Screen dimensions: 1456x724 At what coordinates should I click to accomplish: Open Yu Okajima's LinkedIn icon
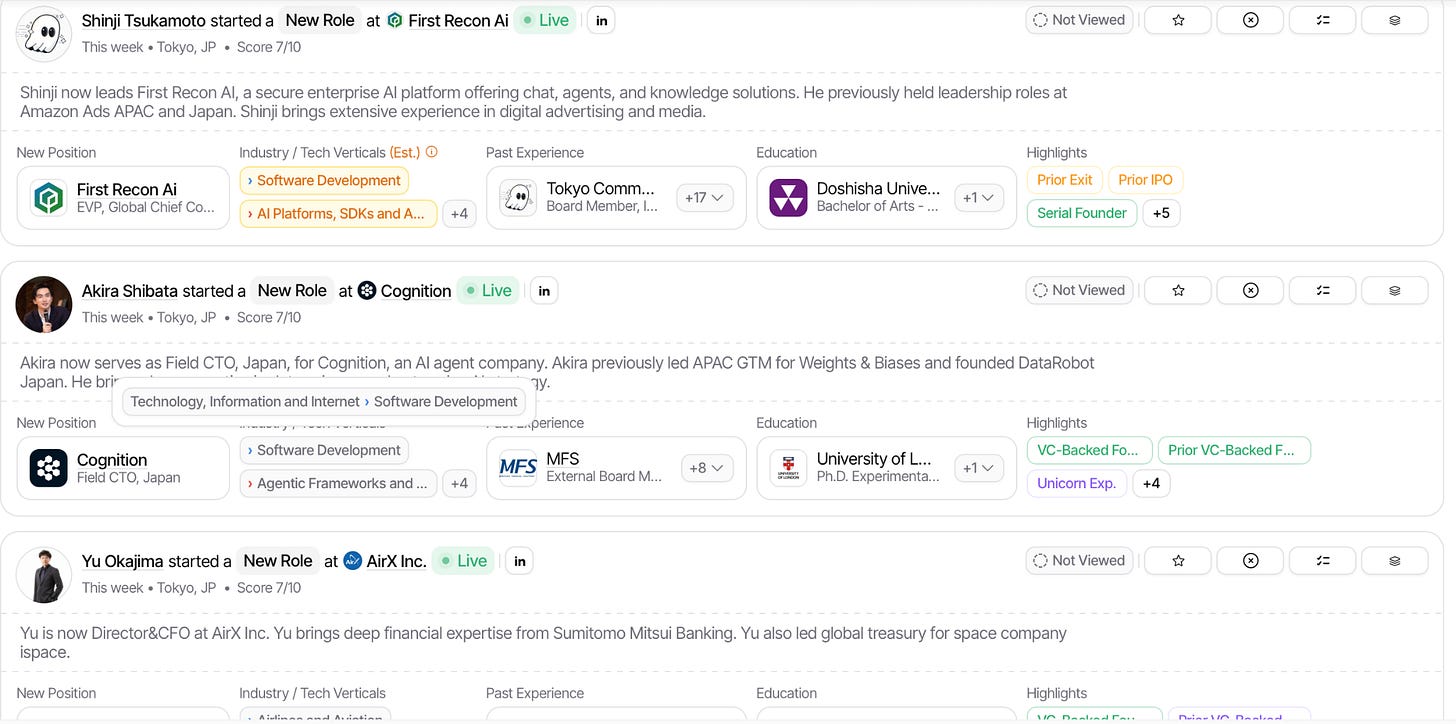point(519,561)
